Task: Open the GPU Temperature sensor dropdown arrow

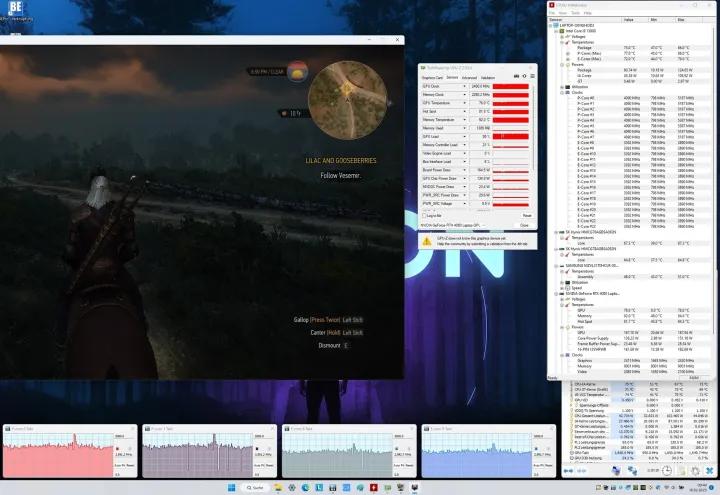Action: click(464, 104)
